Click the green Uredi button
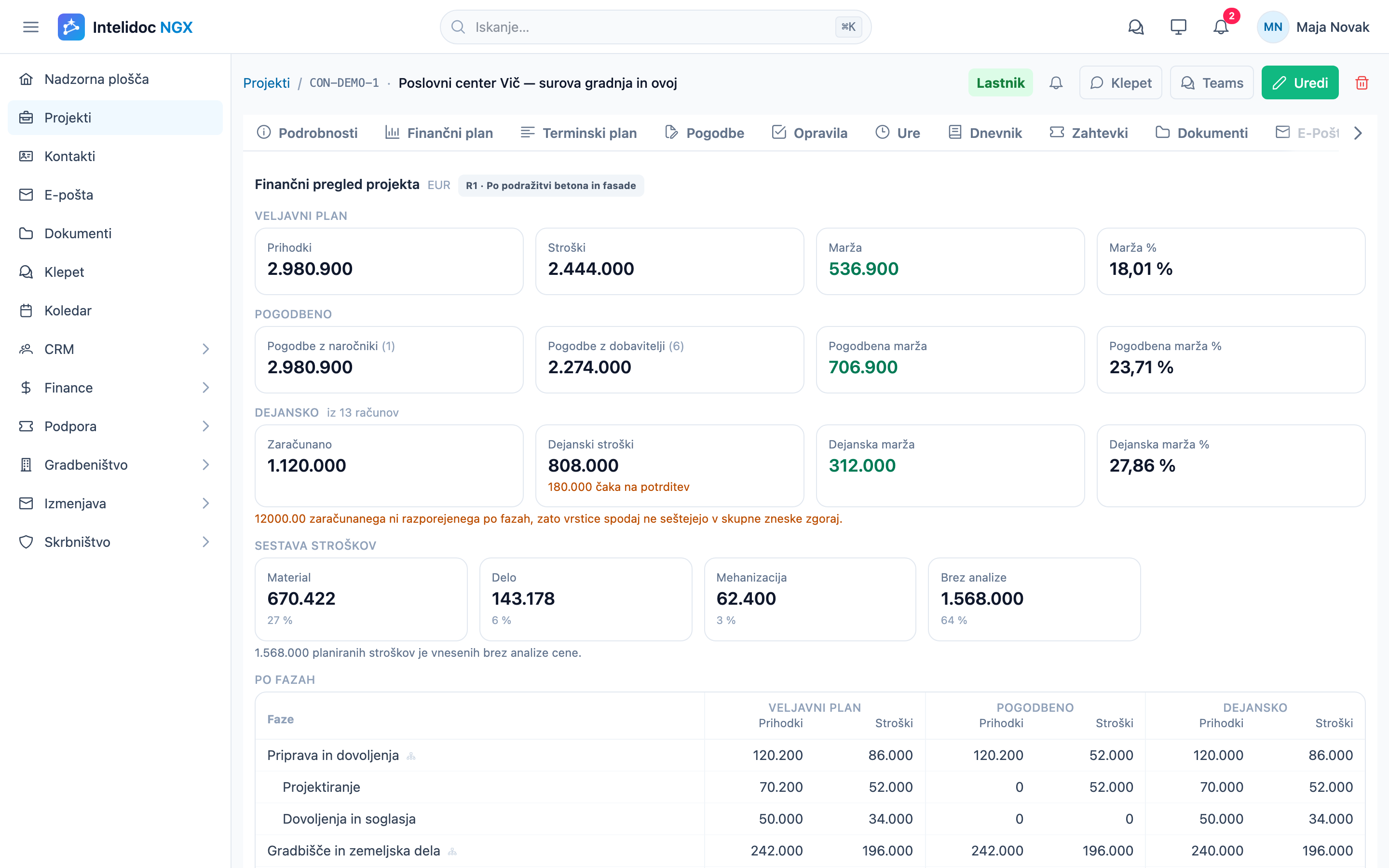Image resolution: width=1389 pixels, height=868 pixels. pyautogui.click(x=1300, y=82)
